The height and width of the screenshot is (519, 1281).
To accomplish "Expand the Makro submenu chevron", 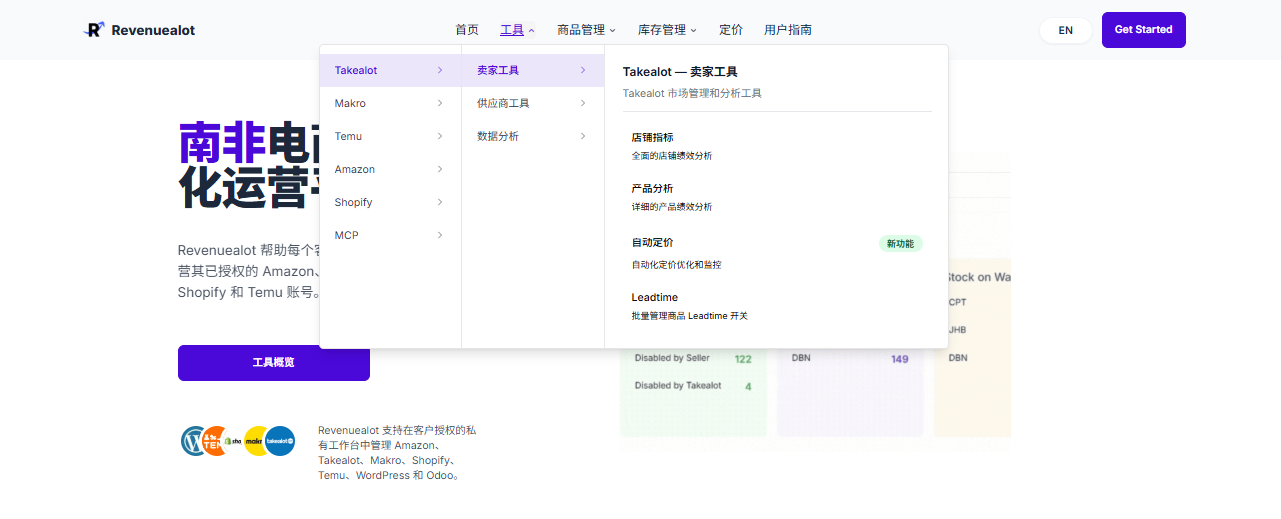I will [440, 103].
